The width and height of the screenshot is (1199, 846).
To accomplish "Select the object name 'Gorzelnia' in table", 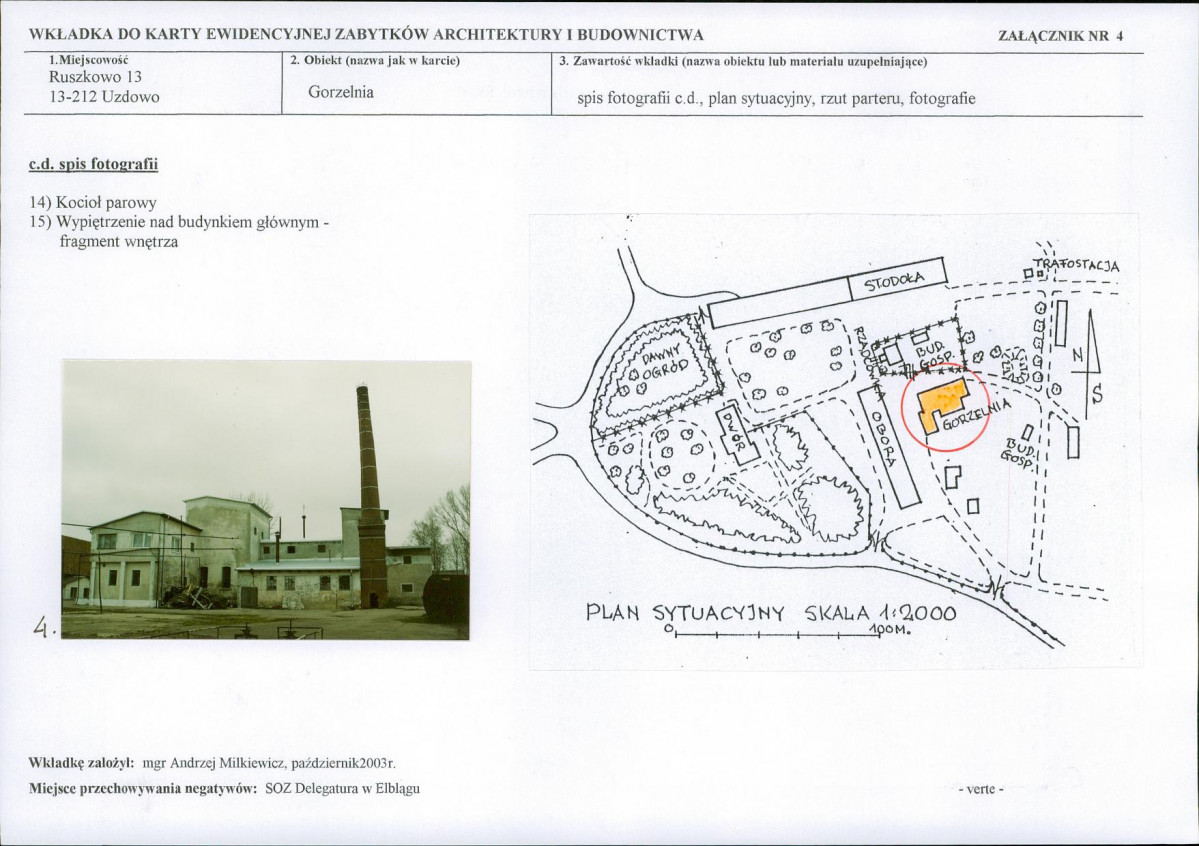I will click(341, 92).
